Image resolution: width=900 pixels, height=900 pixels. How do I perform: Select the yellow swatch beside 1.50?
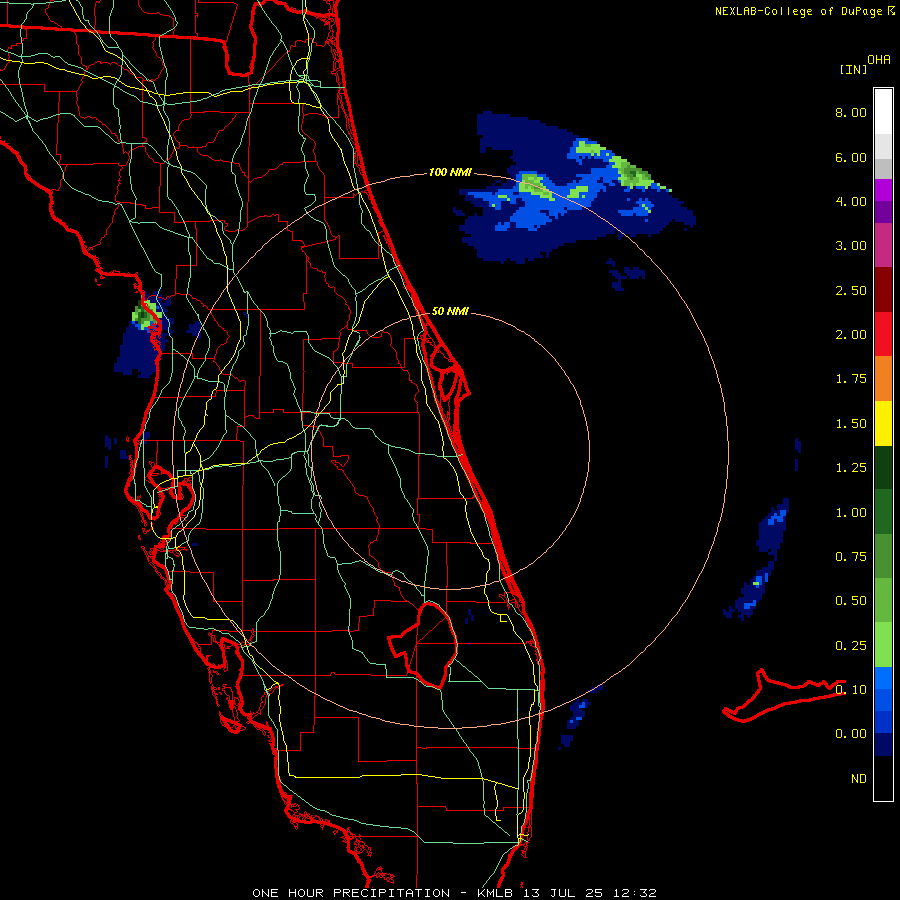click(x=883, y=423)
